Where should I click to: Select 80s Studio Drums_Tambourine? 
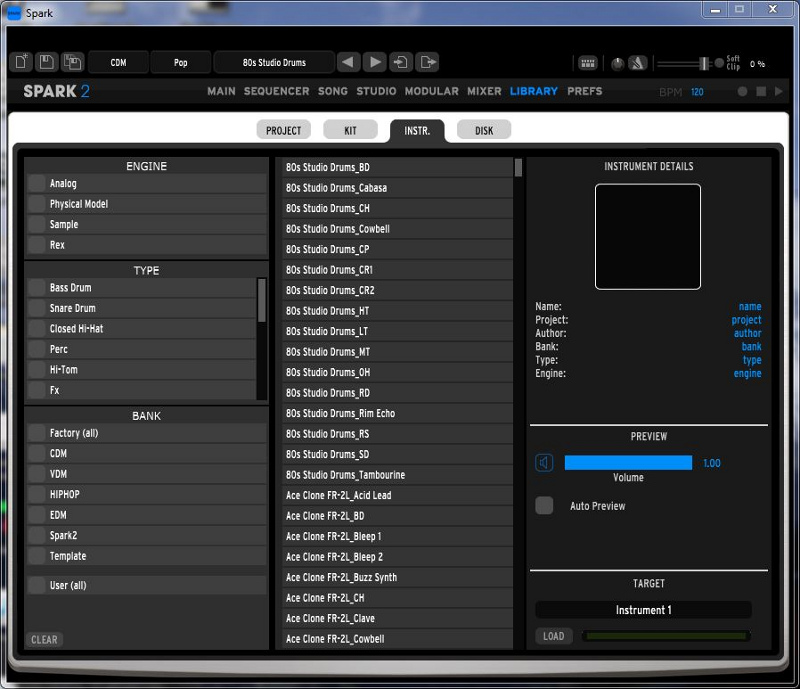[x=397, y=475]
